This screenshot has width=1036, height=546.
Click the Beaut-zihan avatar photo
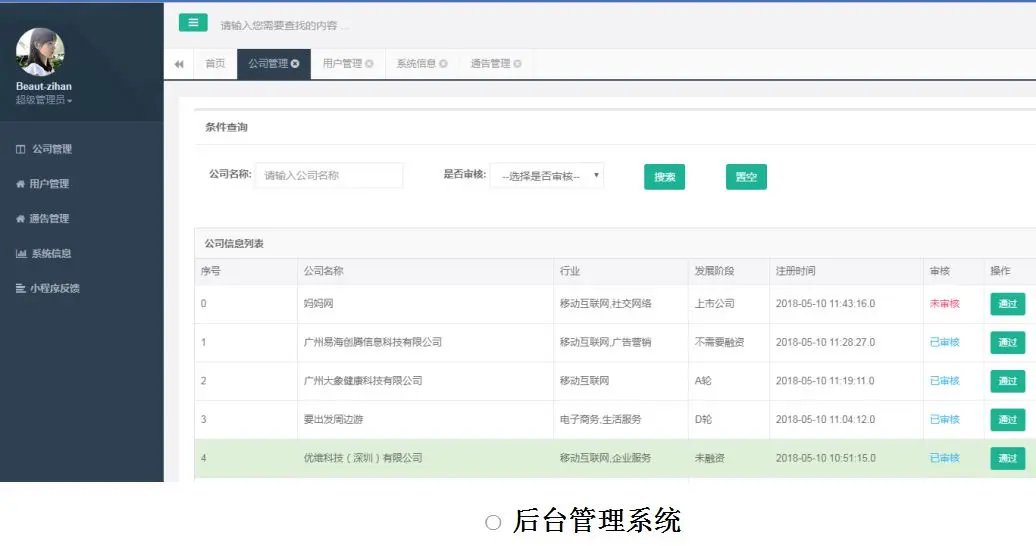[40, 52]
